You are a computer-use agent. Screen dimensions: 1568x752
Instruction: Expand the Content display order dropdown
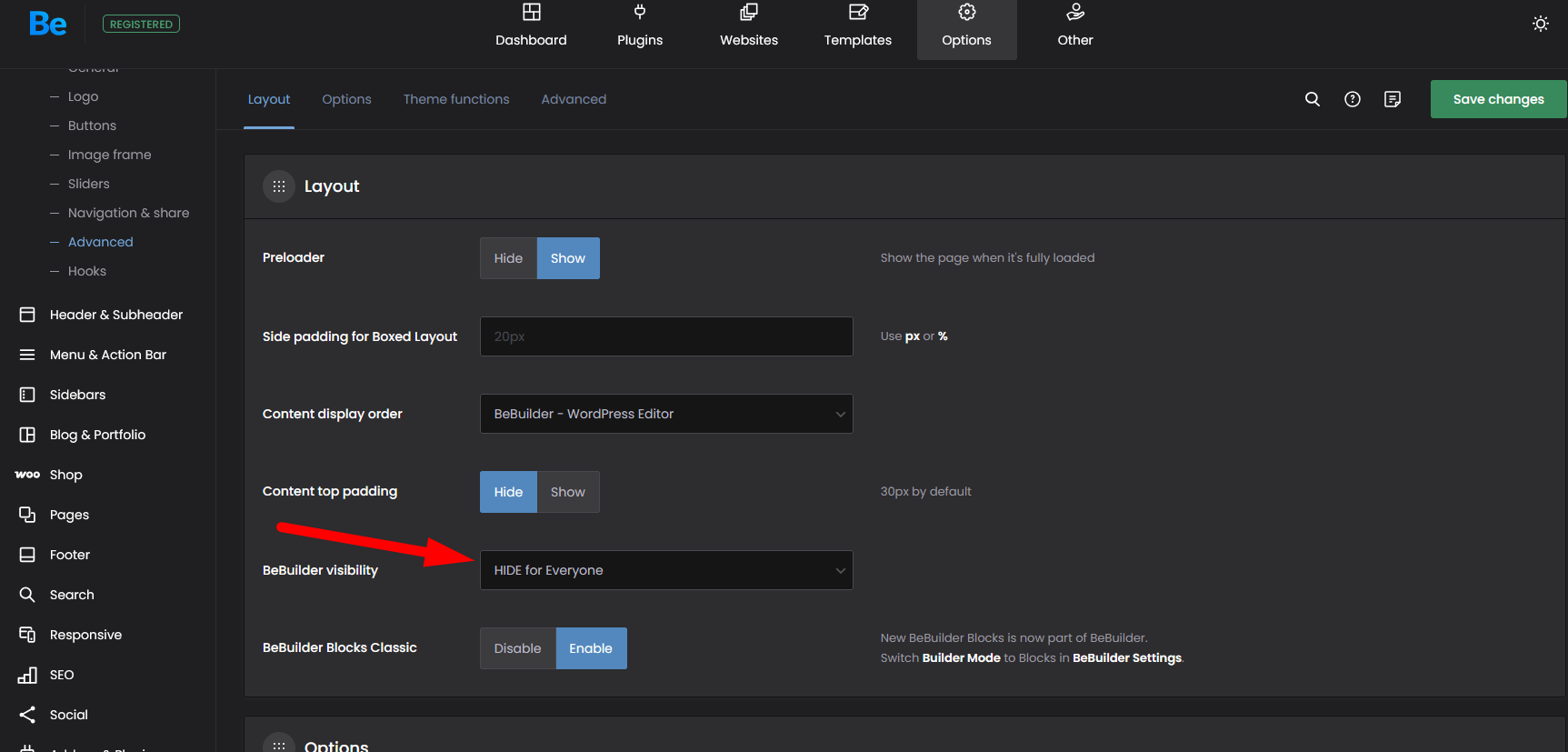[x=665, y=414]
